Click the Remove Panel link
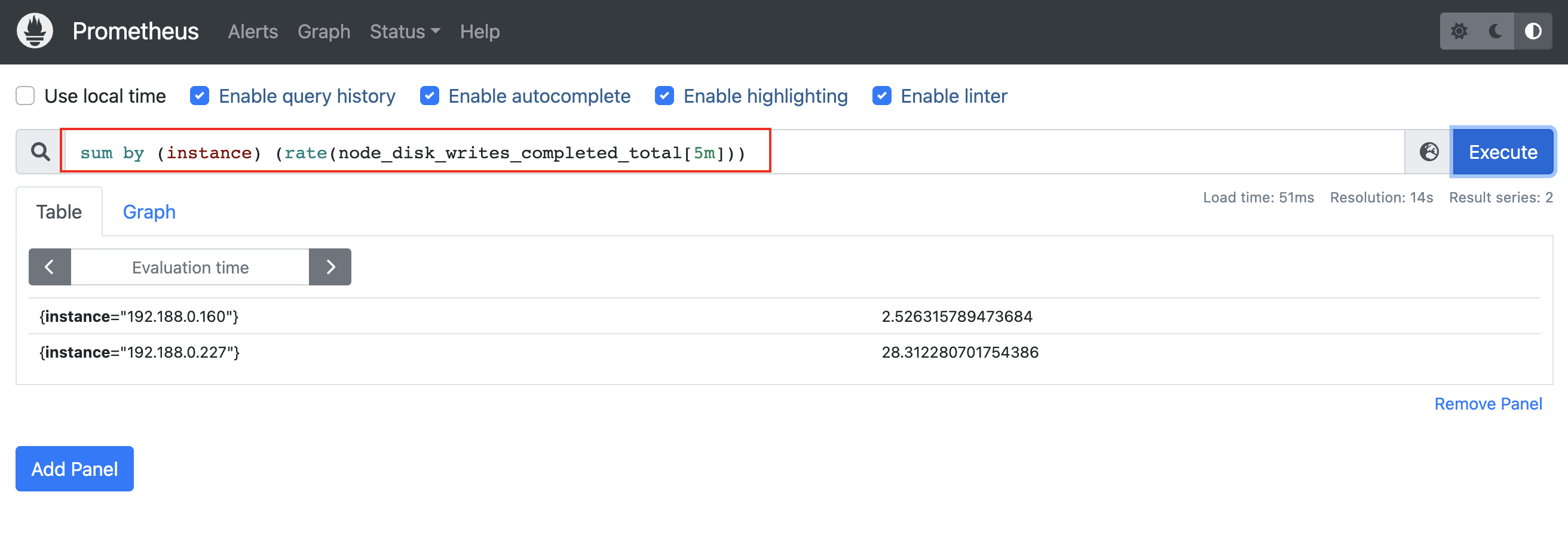Image resolution: width=1568 pixels, height=535 pixels. point(1488,404)
